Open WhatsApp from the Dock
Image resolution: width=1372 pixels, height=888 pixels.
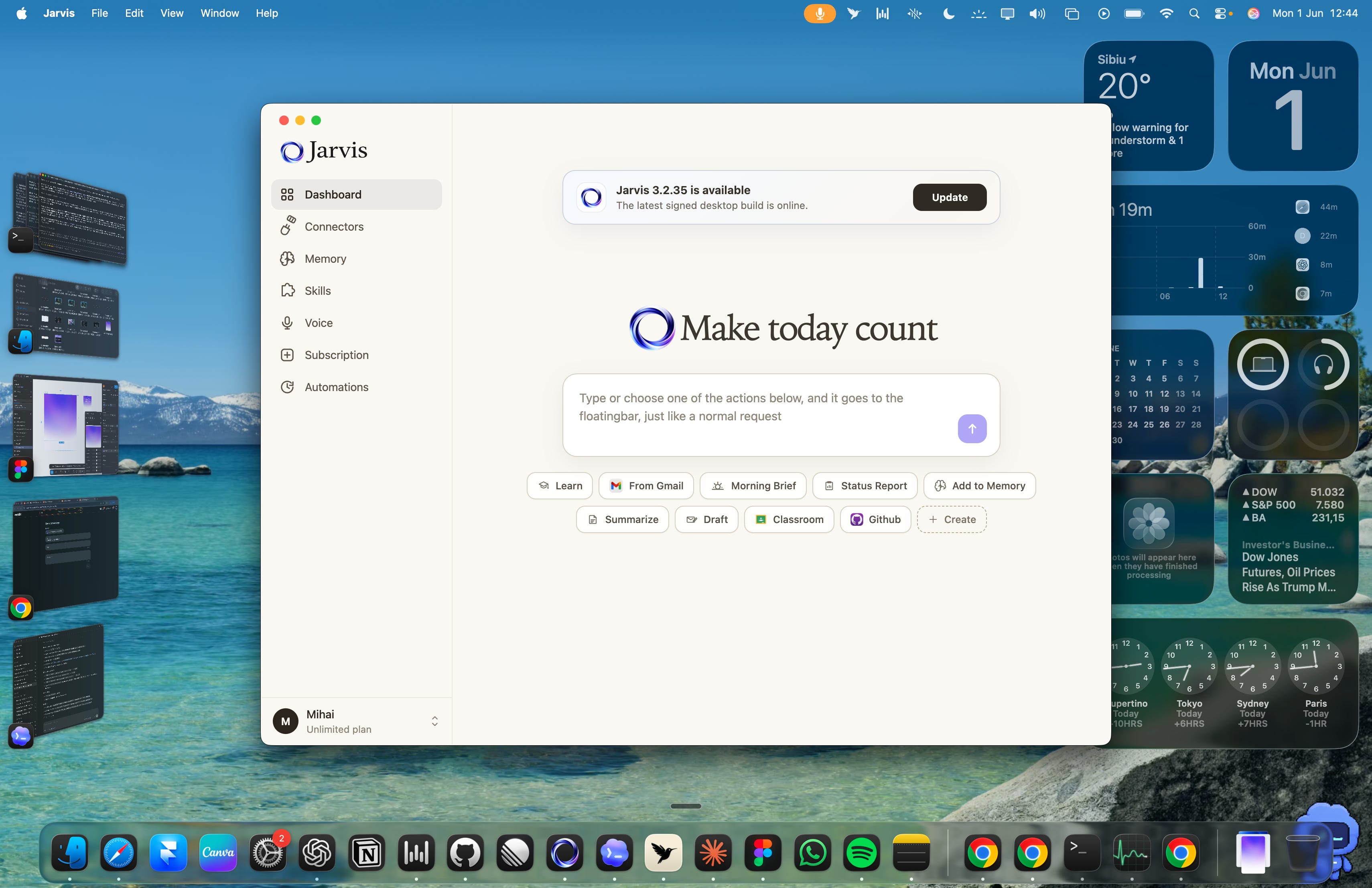812,852
